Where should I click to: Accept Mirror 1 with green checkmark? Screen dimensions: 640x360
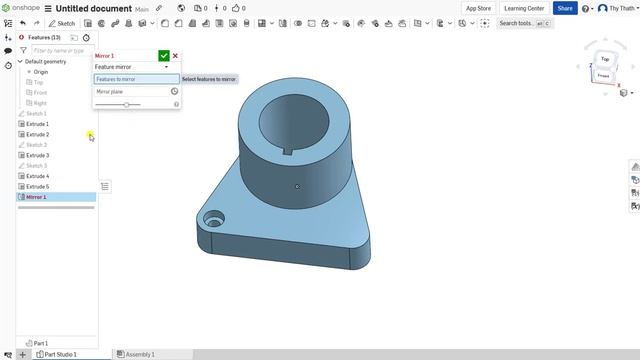[x=164, y=56]
